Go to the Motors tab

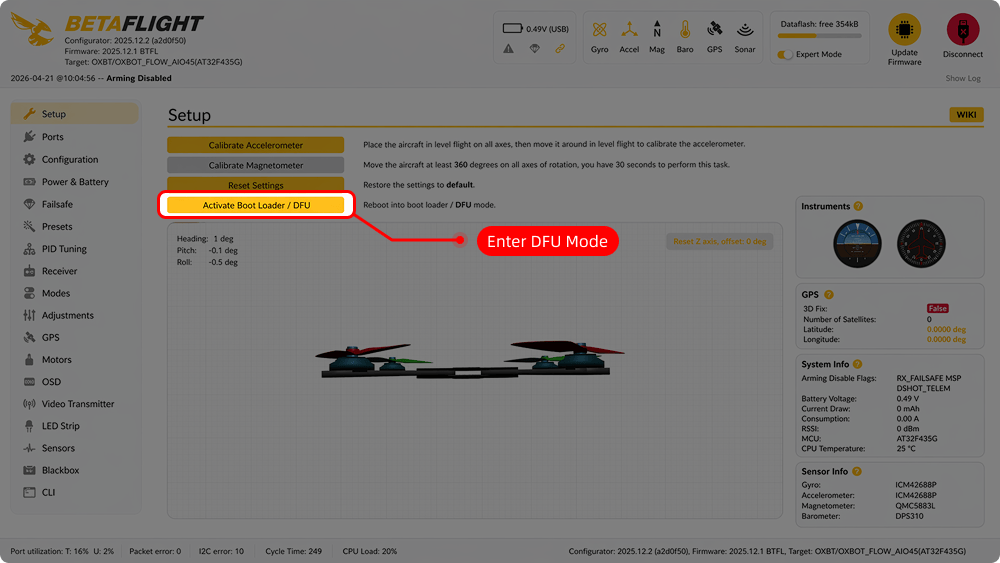pyautogui.click(x=56, y=360)
